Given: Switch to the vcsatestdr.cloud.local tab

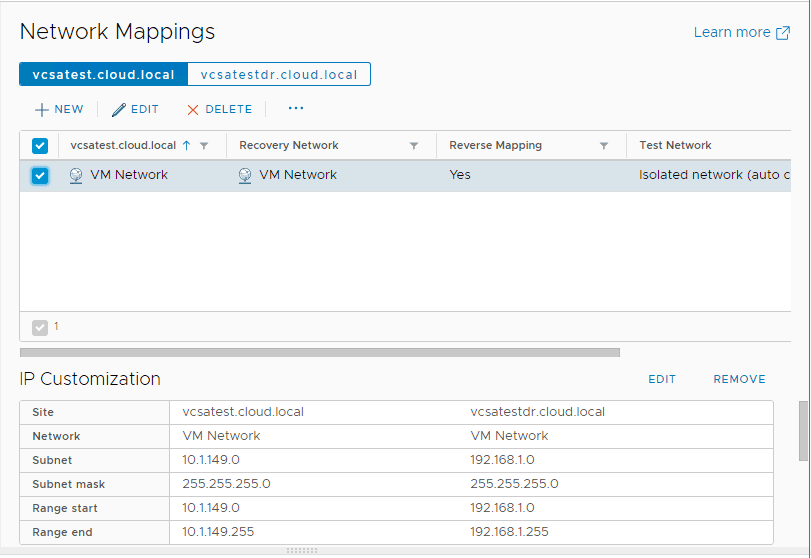Looking at the screenshot, I should (279, 75).
